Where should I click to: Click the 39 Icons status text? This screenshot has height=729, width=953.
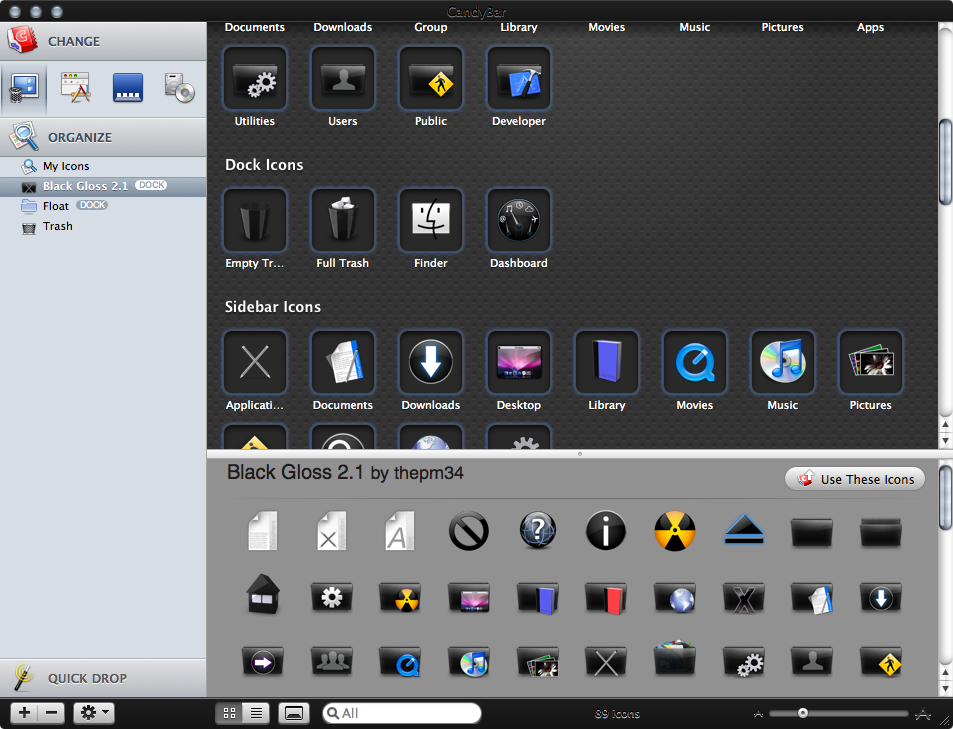click(617, 714)
